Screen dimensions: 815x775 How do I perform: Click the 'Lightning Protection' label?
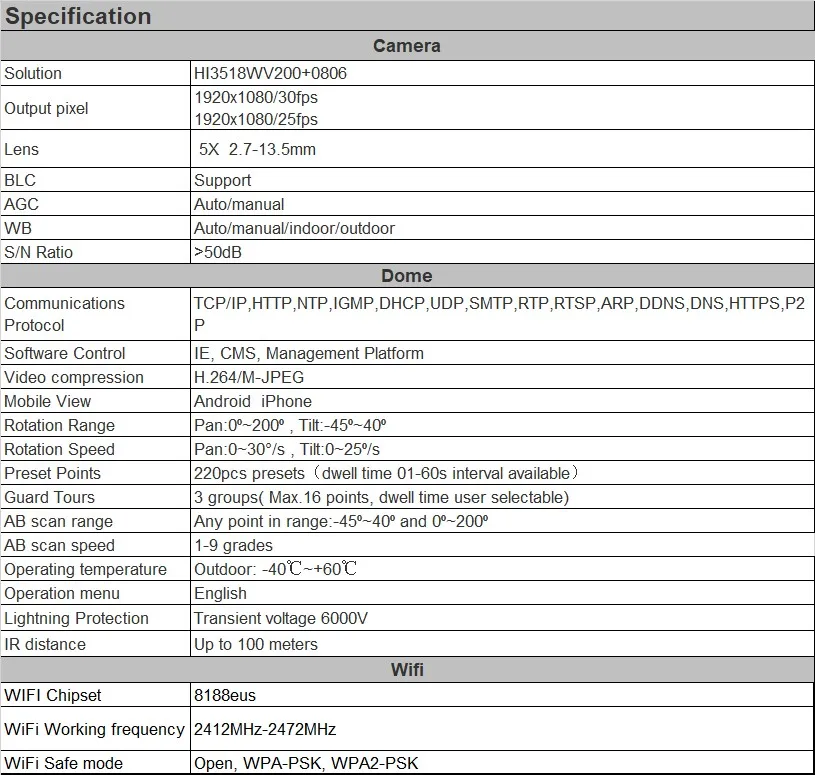pyautogui.click(x=76, y=618)
